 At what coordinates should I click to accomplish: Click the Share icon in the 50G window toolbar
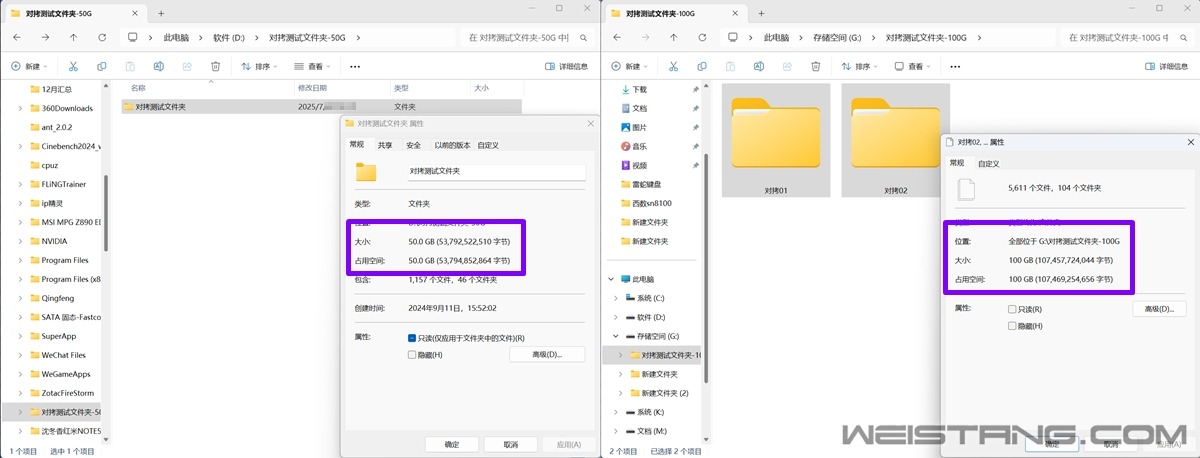click(x=187, y=67)
